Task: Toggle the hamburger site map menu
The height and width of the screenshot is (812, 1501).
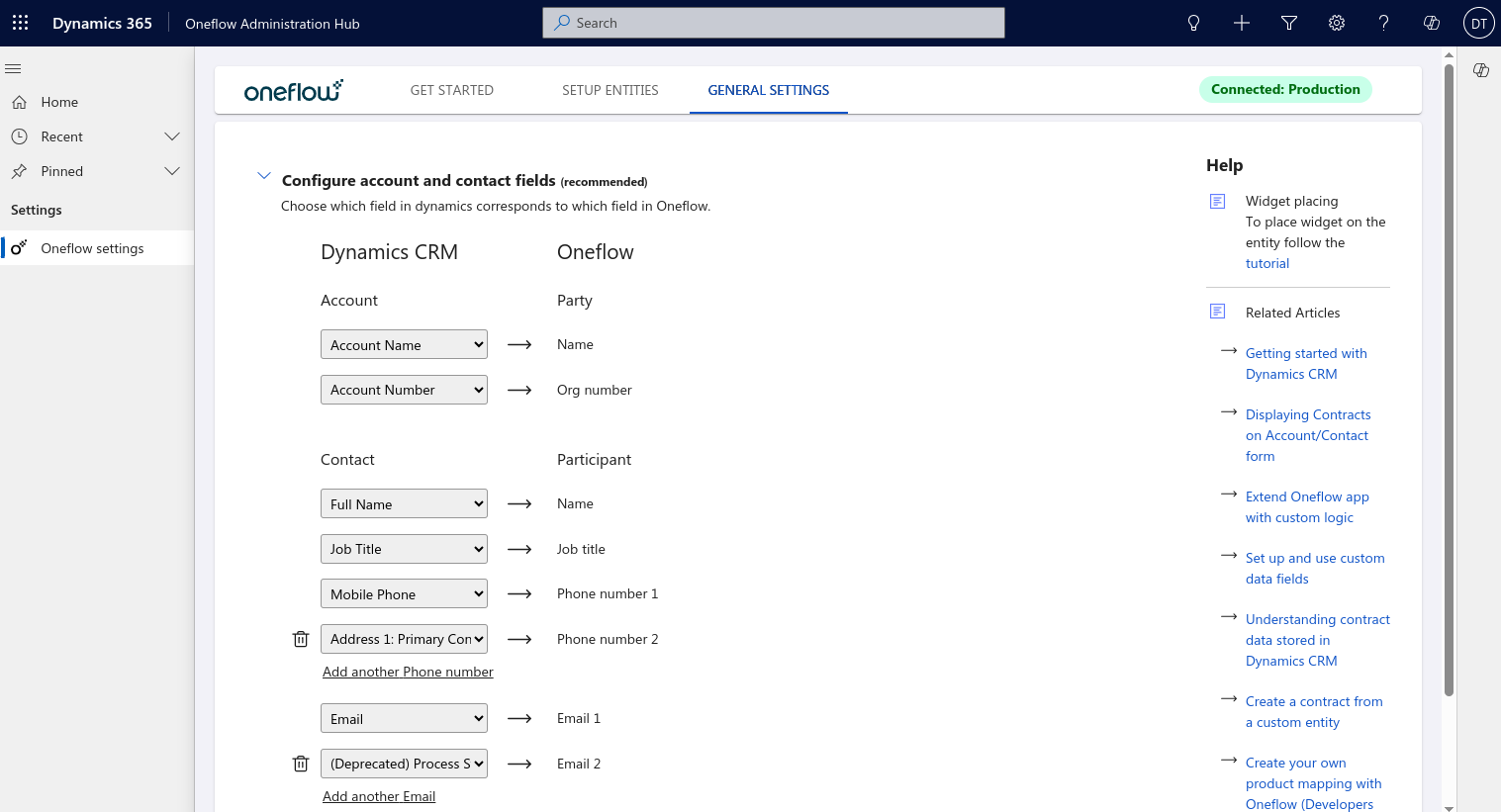Action: pyautogui.click(x=13, y=68)
